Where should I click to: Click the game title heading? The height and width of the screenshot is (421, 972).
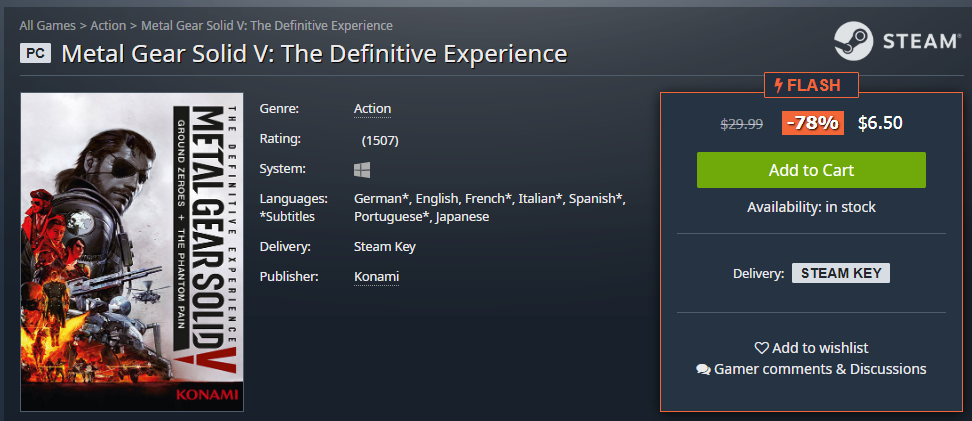[x=314, y=54]
